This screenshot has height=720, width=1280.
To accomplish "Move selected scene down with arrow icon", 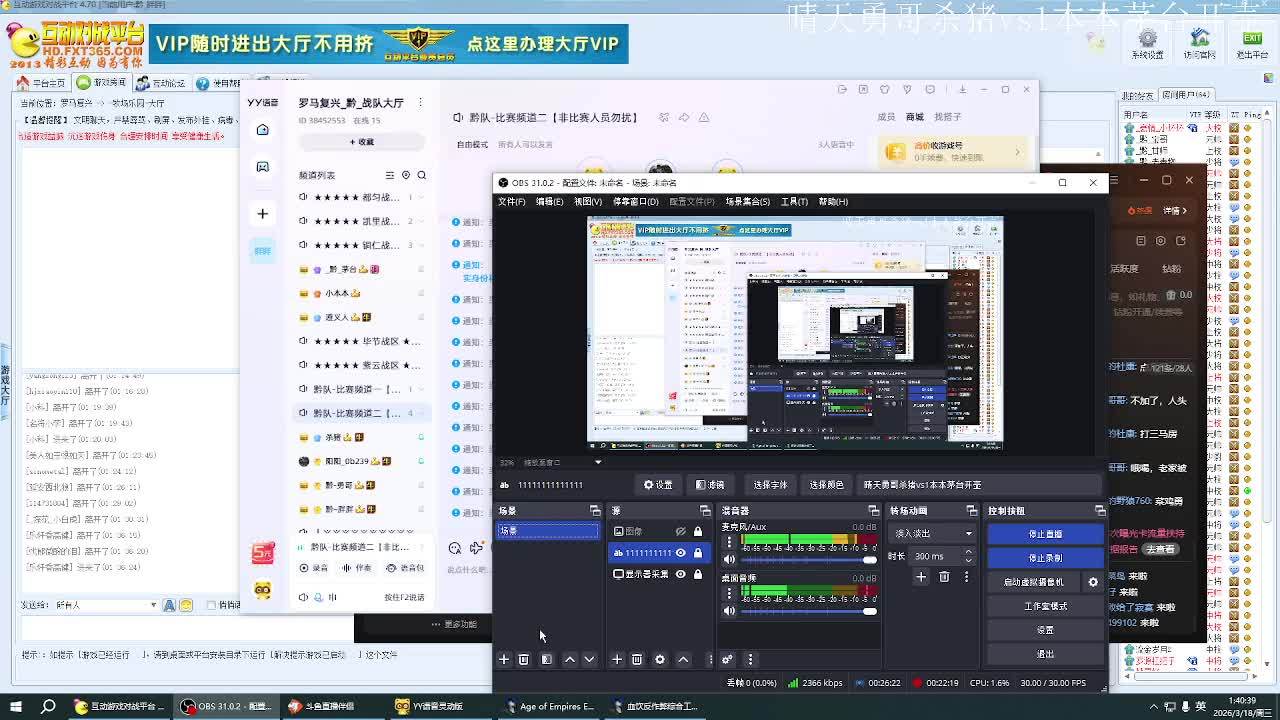I will [x=589, y=659].
